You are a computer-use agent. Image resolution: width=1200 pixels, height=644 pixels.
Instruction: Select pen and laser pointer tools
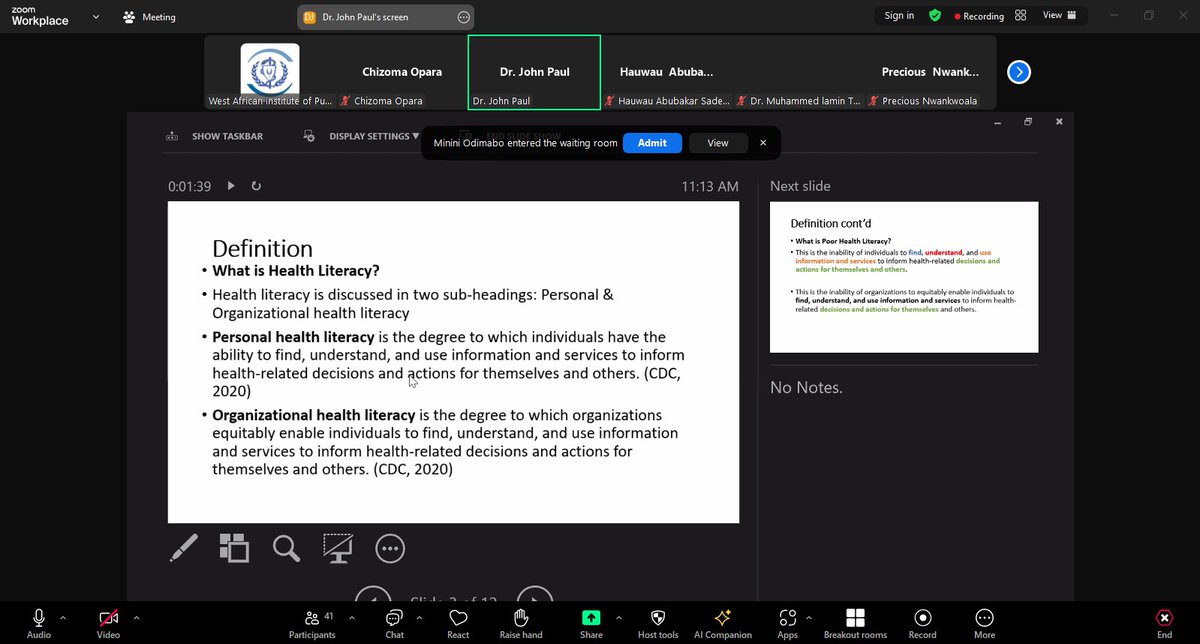tap(184, 547)
